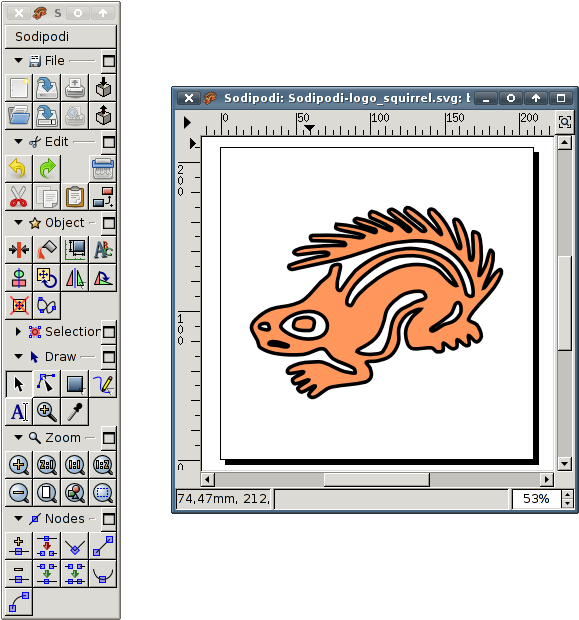
Task: Click the redo green arrow
Action: tap(47, 168)
